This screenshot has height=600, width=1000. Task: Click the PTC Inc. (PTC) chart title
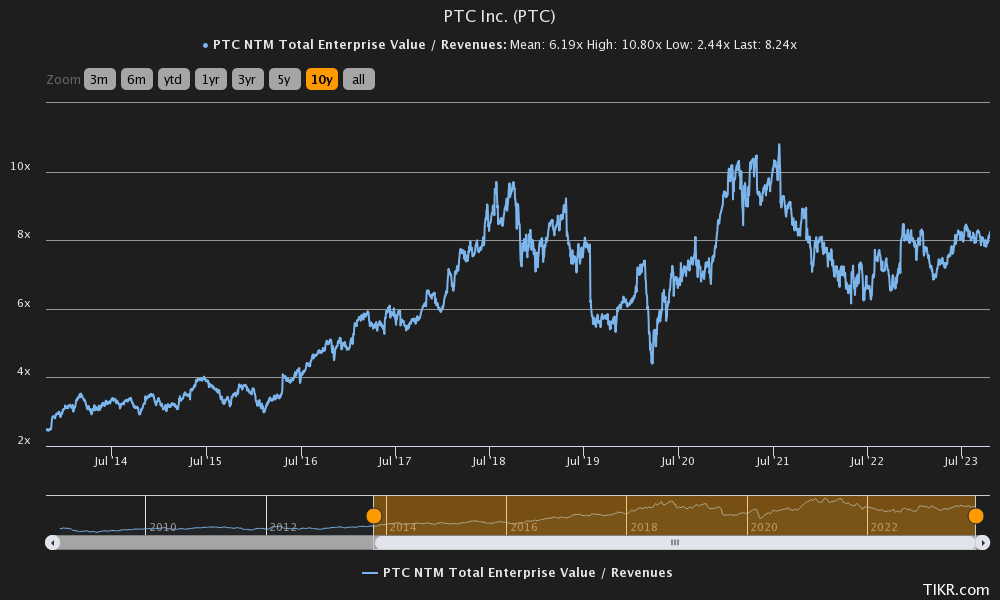pyautogui.click(x=498, y=16)
